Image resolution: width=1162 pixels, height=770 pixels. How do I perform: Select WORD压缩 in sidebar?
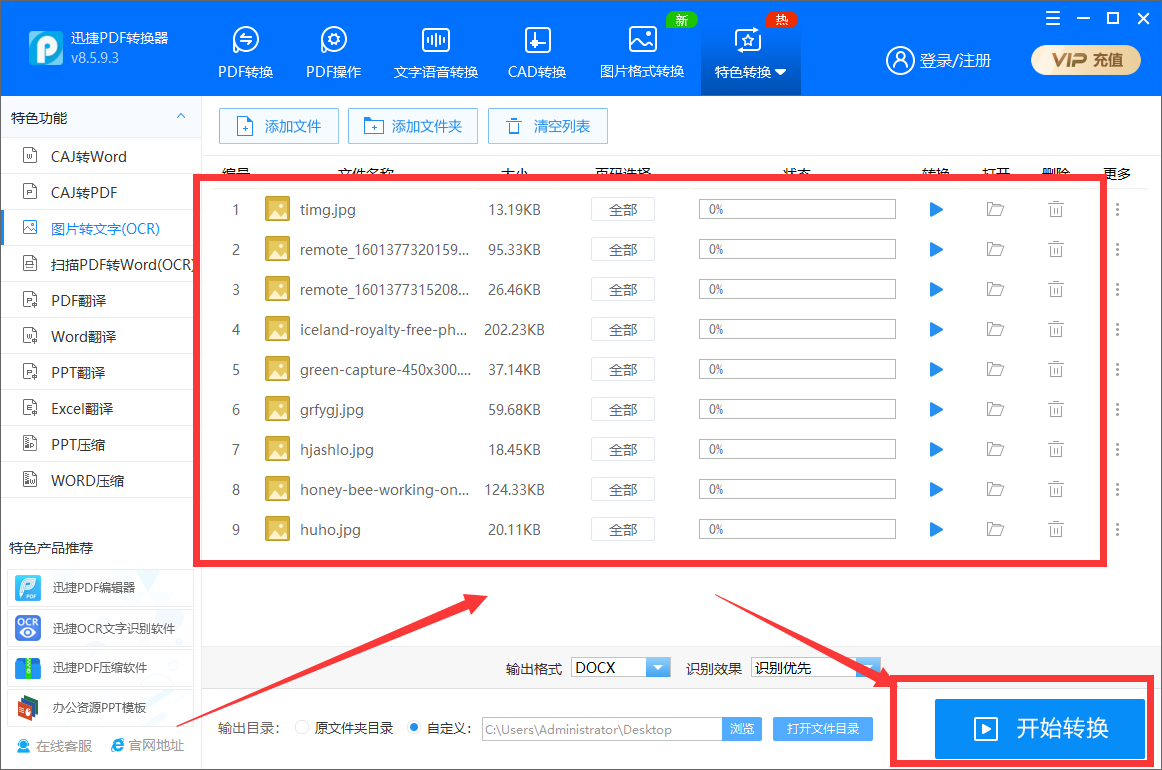coord(101,480)
